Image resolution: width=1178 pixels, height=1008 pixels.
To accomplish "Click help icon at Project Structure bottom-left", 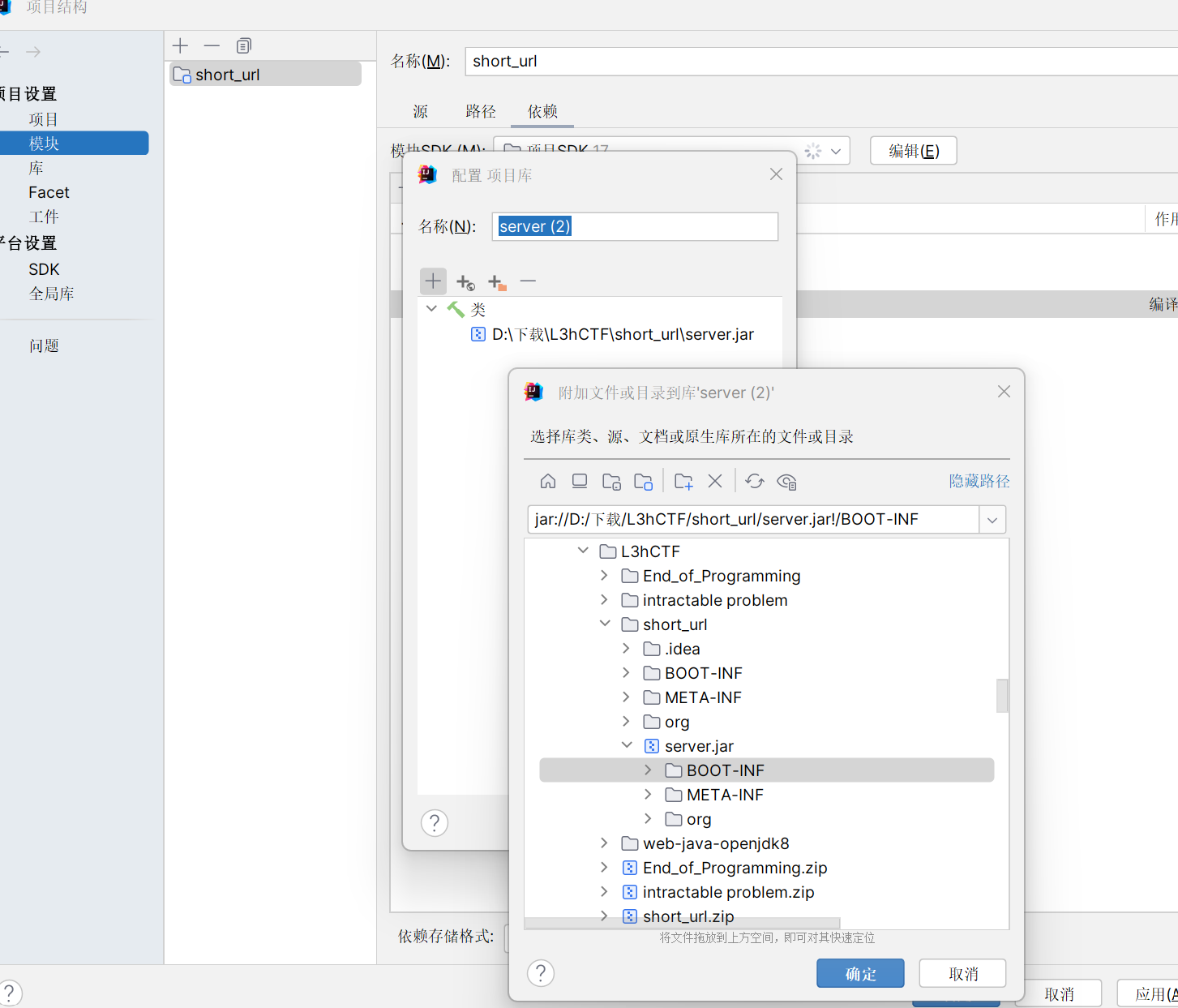I will [9, 993].
